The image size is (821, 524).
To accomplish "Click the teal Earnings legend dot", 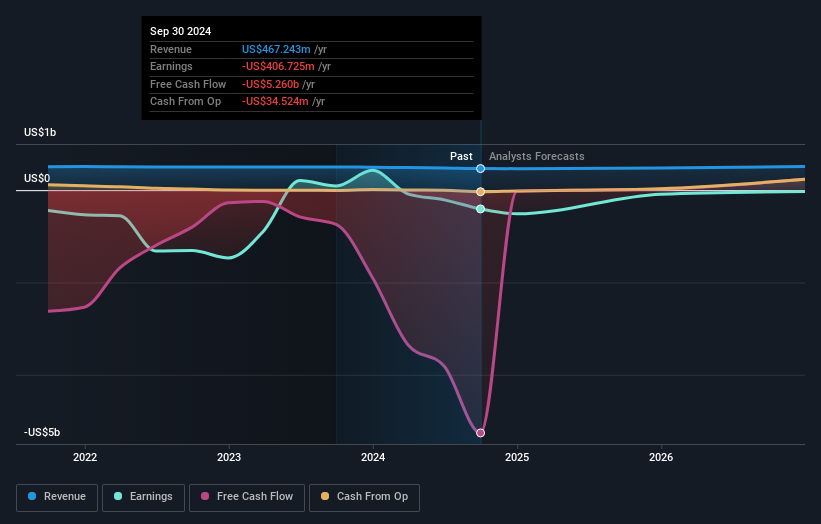I will [x=118, y=496].
